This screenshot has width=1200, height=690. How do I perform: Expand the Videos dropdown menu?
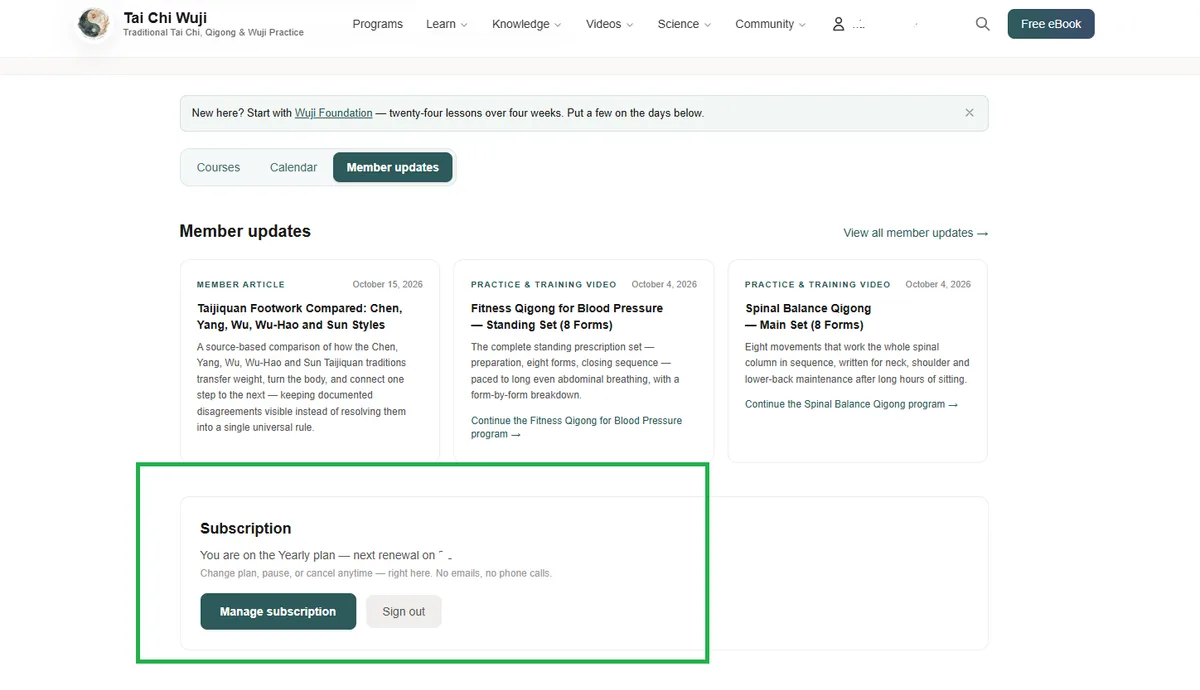[609, 24]
